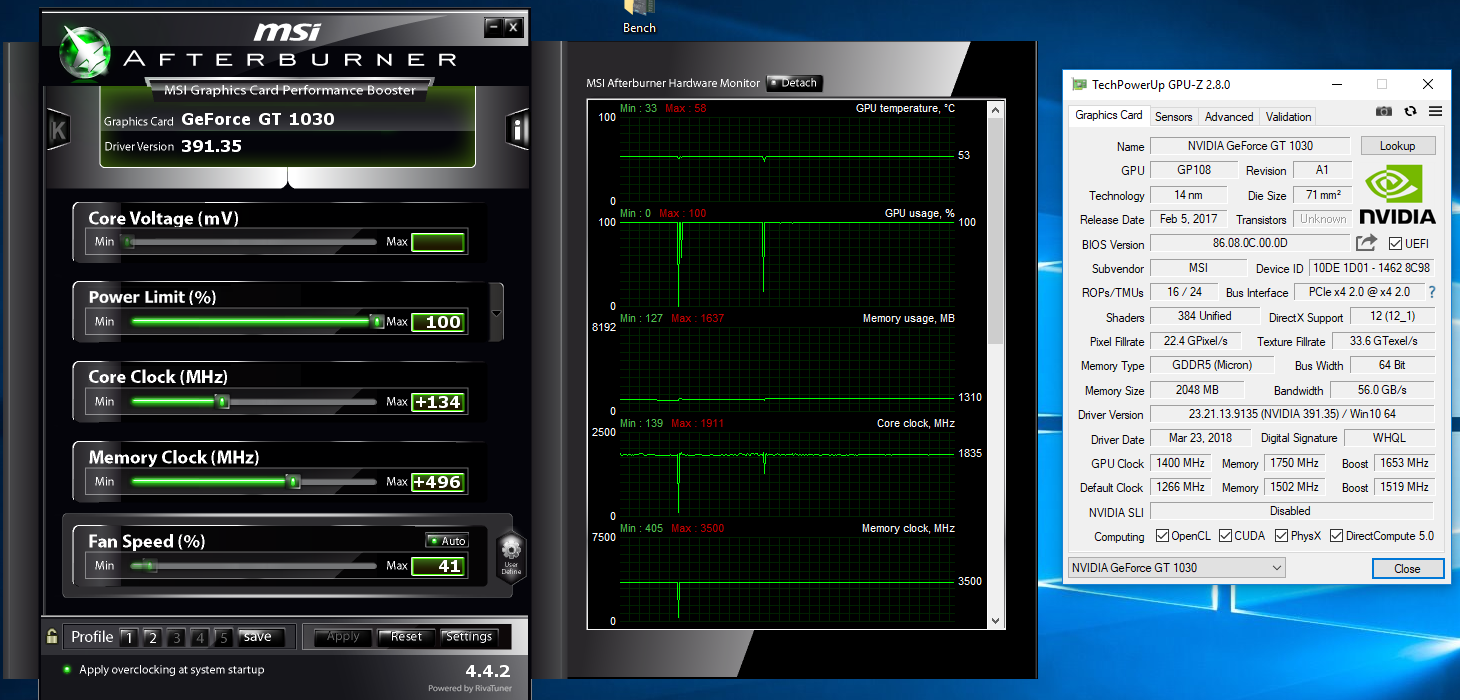The image size is (1460, 700).
Task: Select Afterburner profile slot 3
Action: (x=176, y=637)
